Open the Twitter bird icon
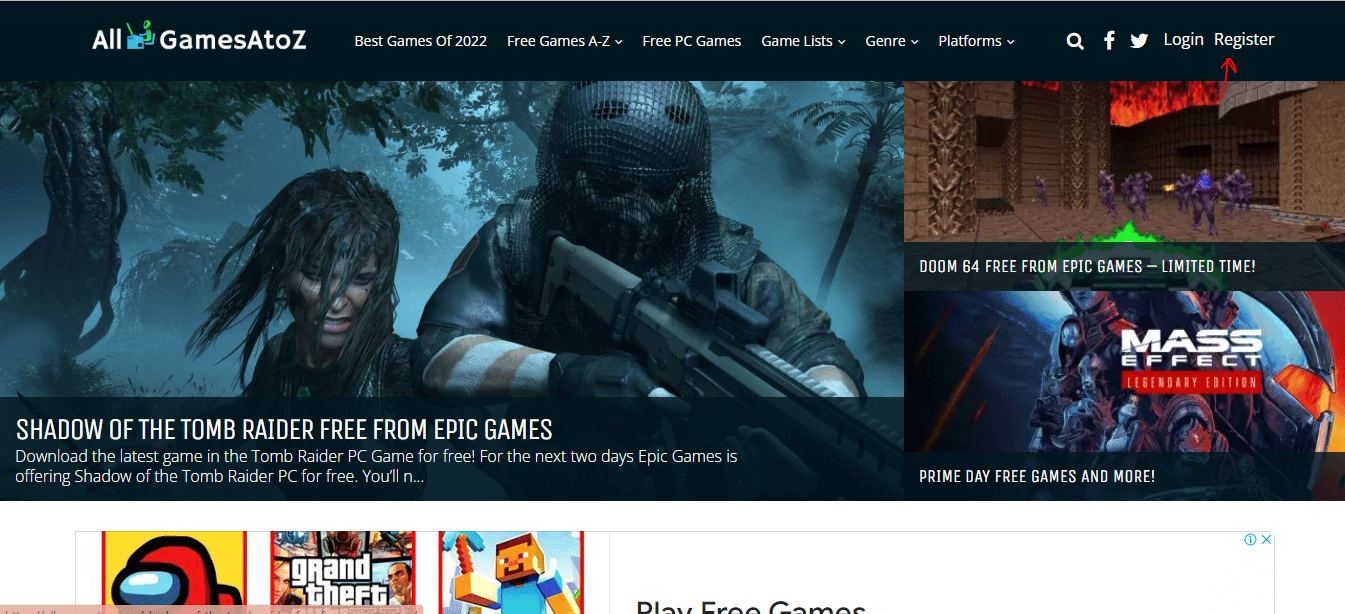 1139,41
